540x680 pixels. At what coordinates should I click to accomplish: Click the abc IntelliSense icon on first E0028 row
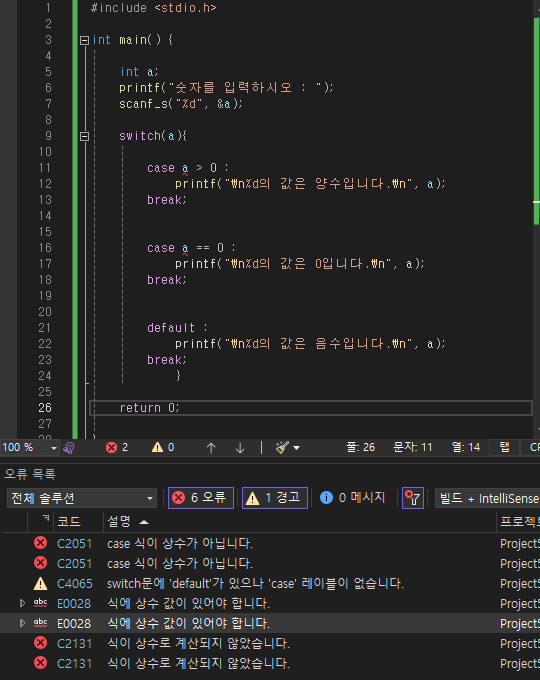pyautogui.click(x=40, y=603)
